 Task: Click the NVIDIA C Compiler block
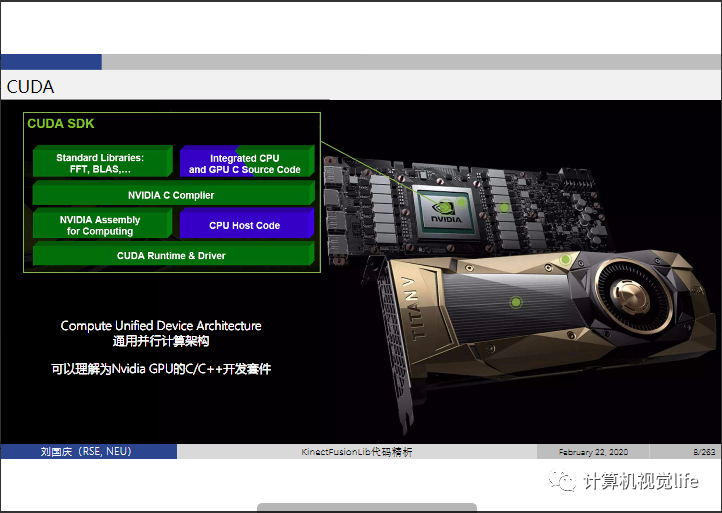(174, 193)
